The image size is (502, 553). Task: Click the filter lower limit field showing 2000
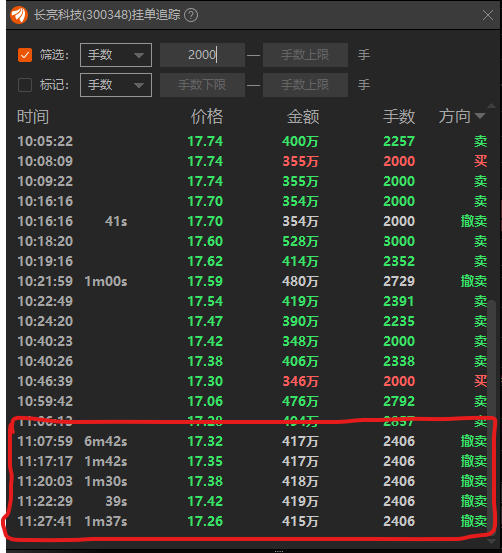pyautogui.click(x=202, y=55)
